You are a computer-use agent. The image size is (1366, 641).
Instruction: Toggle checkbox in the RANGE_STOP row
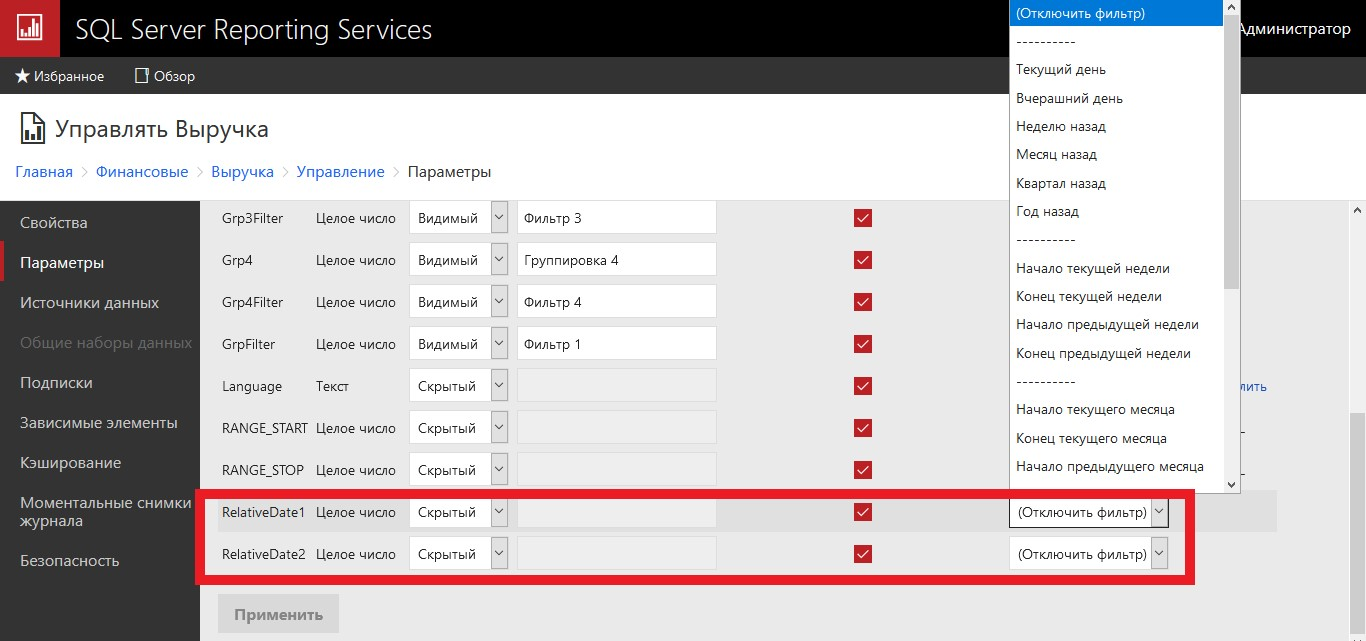(863, 470)
